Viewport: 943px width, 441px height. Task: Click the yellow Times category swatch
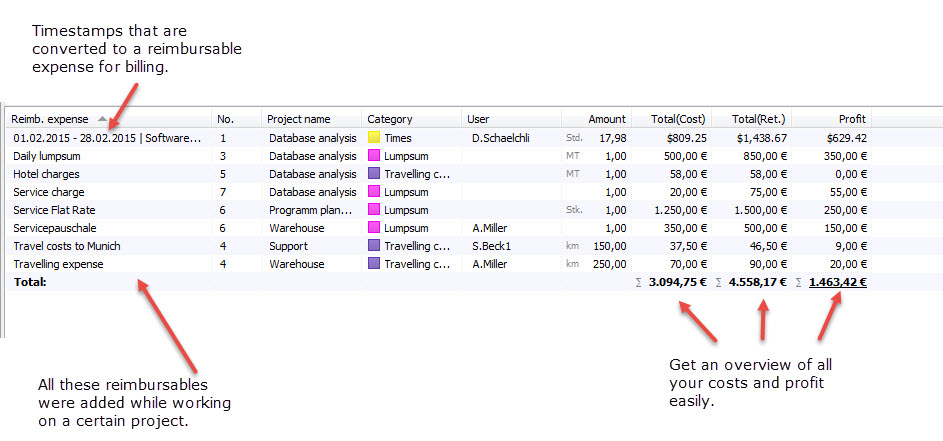coord(374,138)
